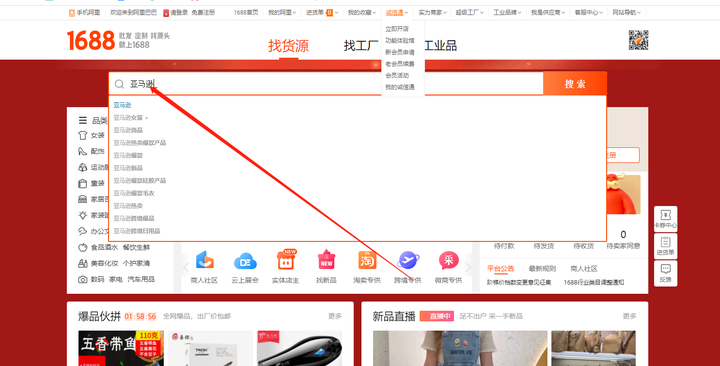The image size is (720, 366).
Task: Select 功能体验馆 from 诚信通 menu
Action: pos(399,40)
